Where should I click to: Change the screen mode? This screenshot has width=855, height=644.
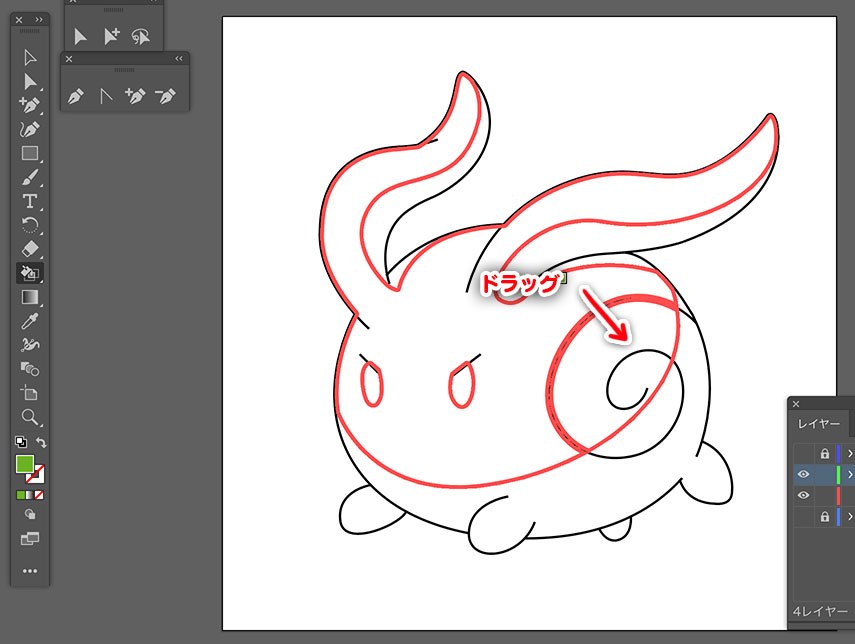(x=30, y=539)
